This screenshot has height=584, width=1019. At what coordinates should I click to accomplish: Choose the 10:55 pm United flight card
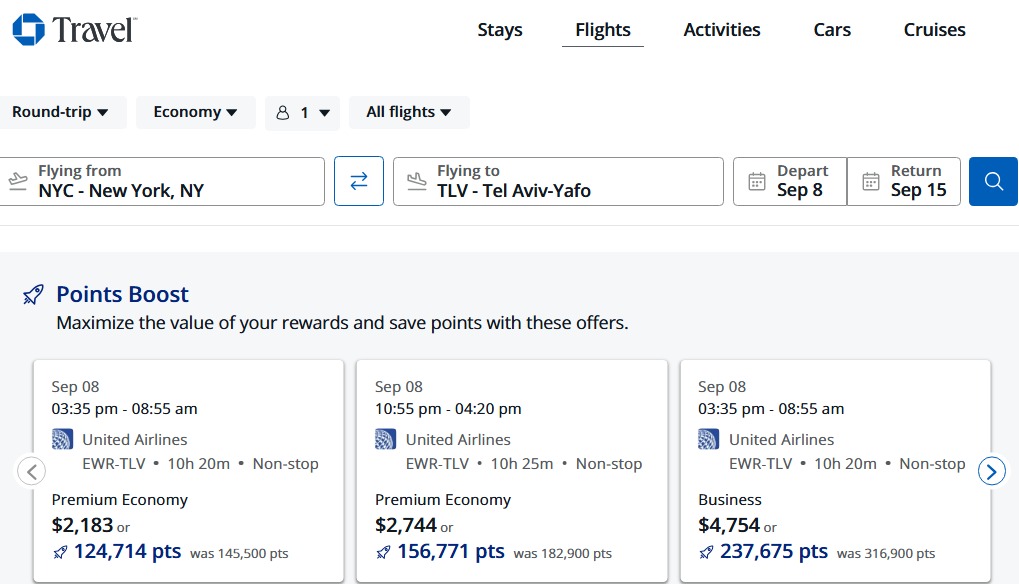[x=512, y=471]
